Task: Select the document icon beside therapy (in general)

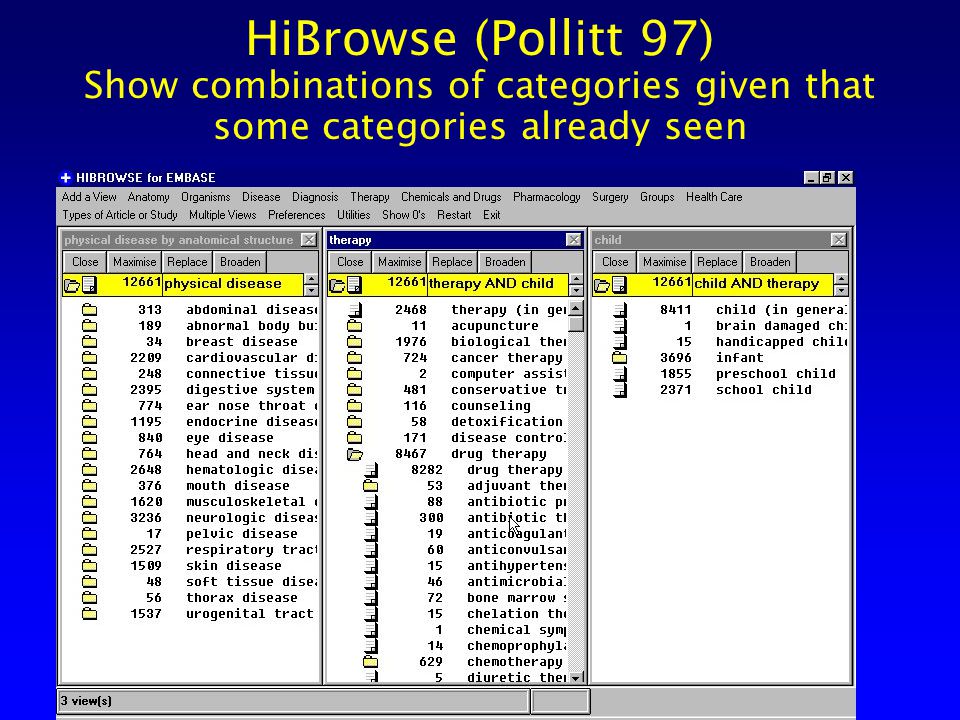Action: pos(355,310)
